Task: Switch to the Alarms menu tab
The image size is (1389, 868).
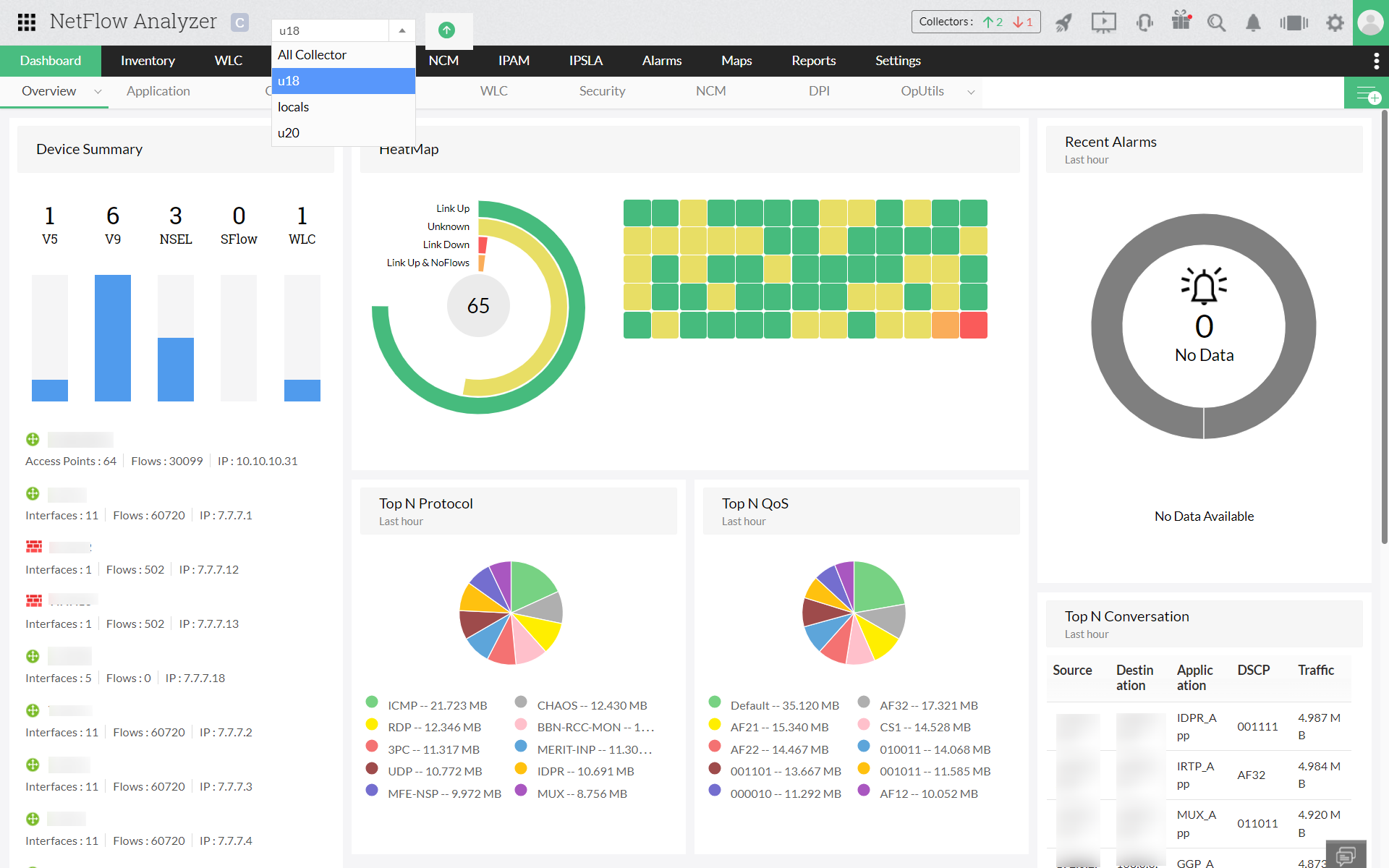Action: point(660,60)
